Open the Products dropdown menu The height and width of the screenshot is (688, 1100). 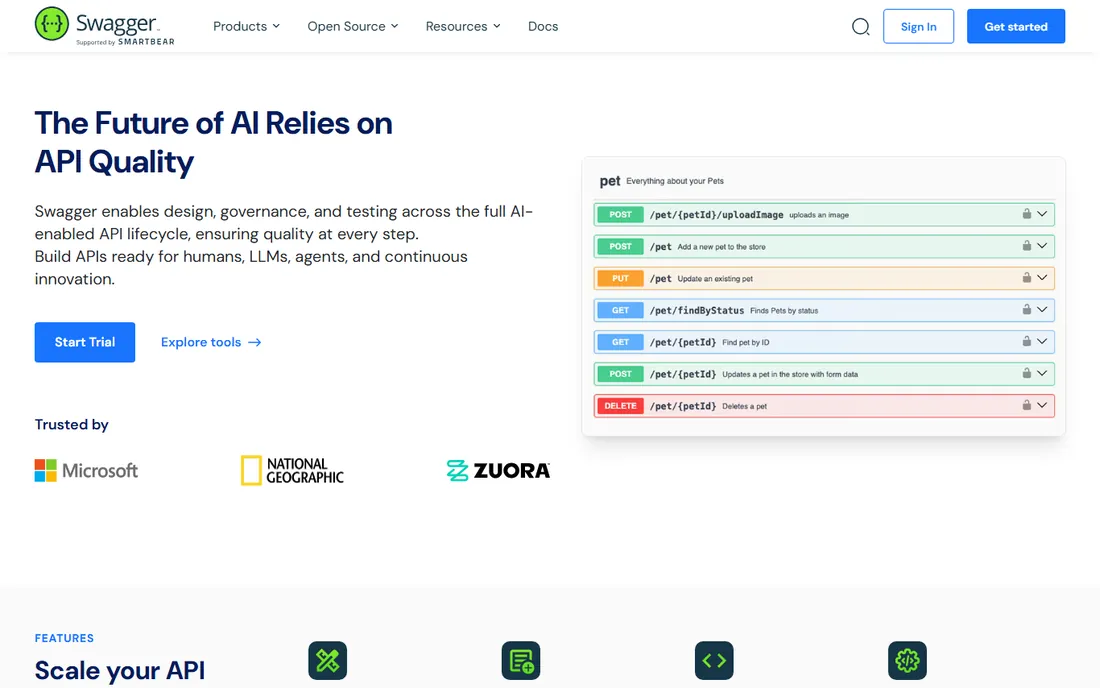click(x=246, y=26)
